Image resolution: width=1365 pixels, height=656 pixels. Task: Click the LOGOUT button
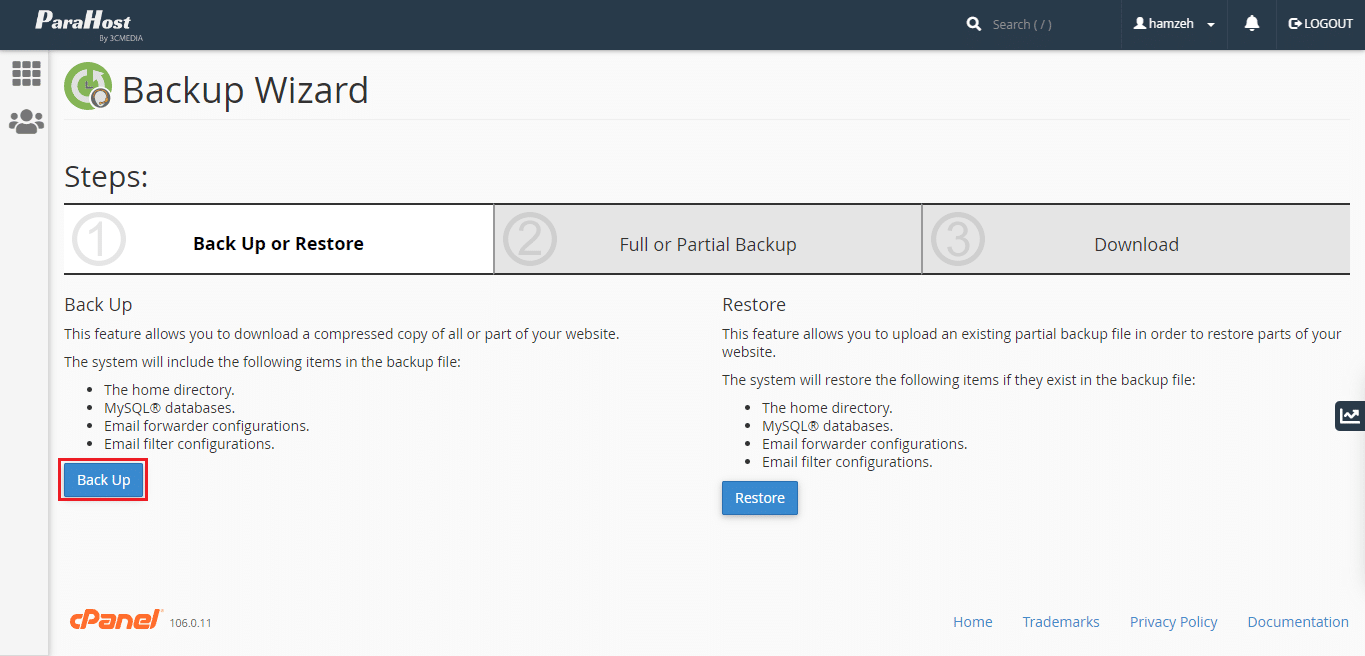coord(1320,24)
